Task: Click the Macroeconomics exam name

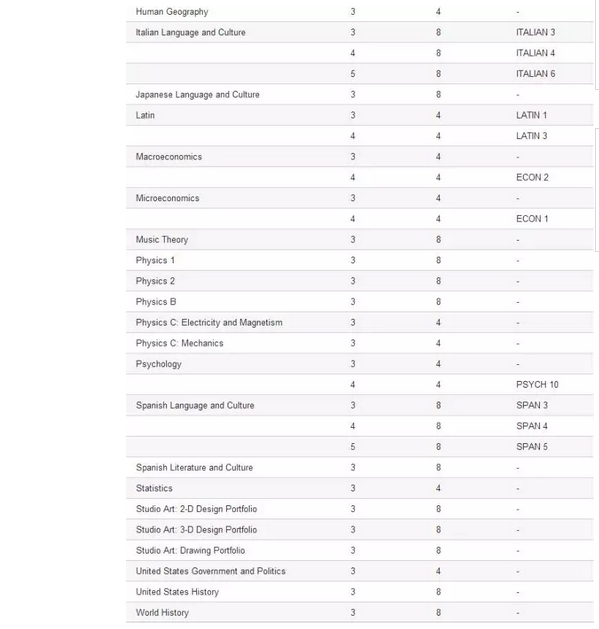Action: pyautogui.click(x=169, y=157)
